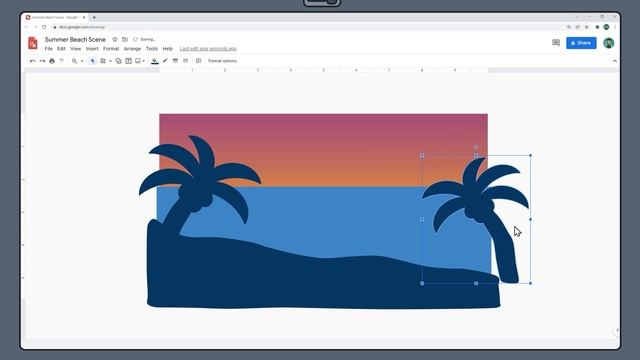Click the Undo arrow in the toolbar
The width and height of the screenshot is (640, 360).
[33, 61]
